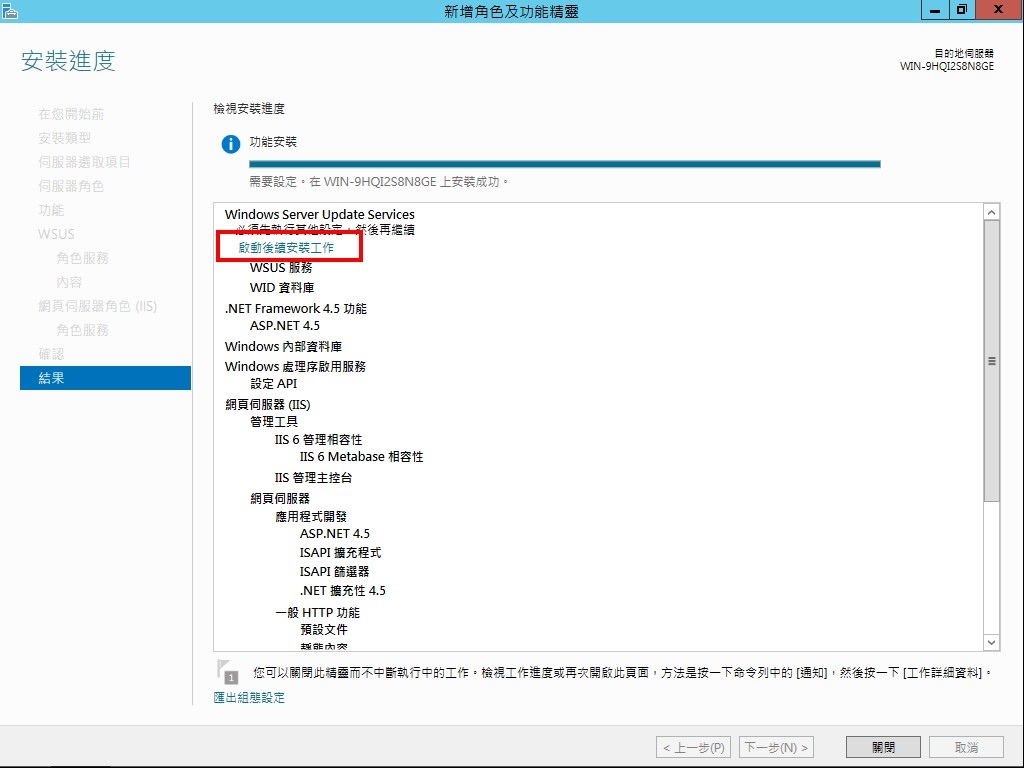Maximize the wizard window
The image size is (1024, 768).
pyautogui.click(x=961, y=10)
